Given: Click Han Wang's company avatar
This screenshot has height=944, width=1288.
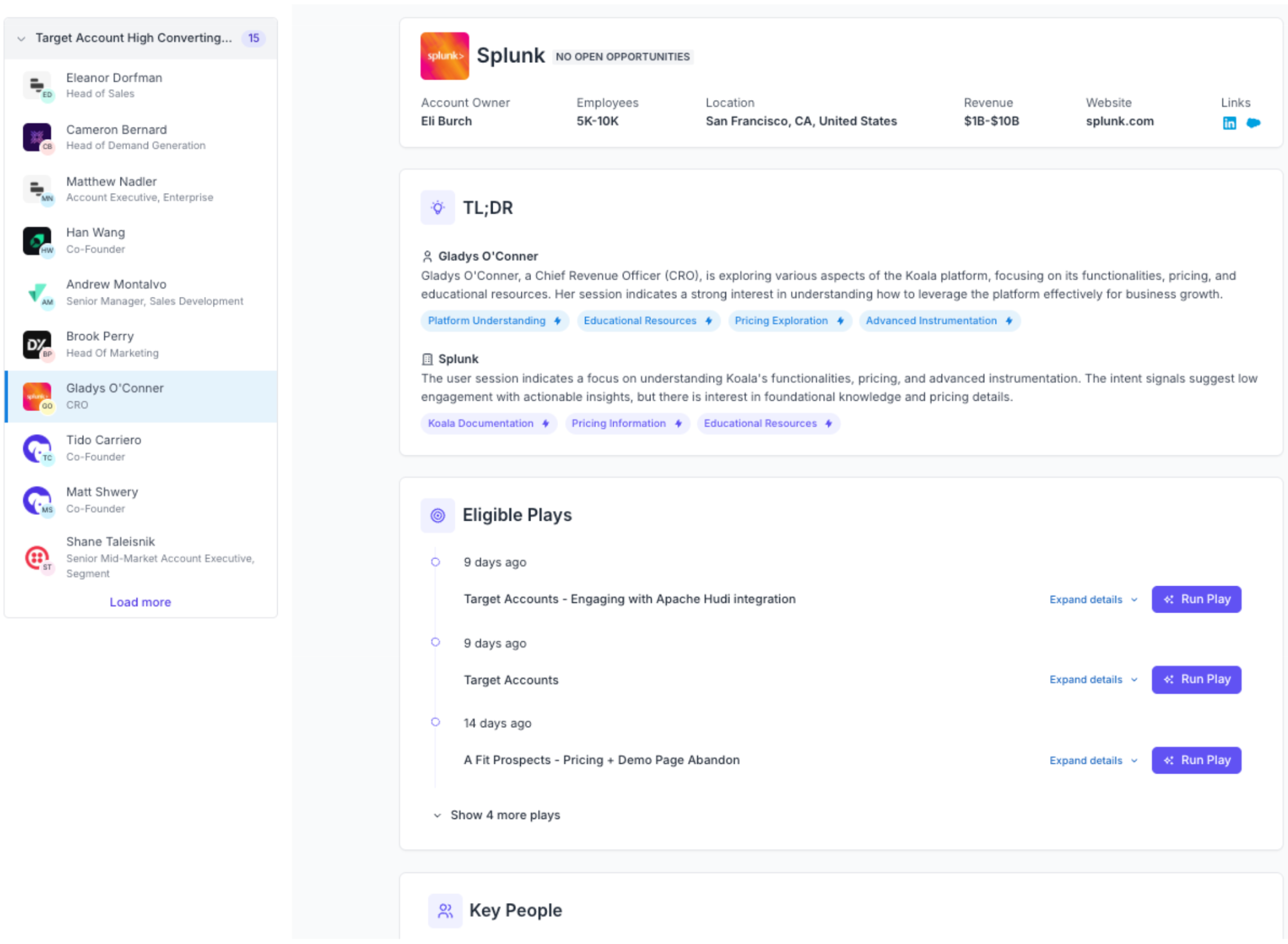Looking at the screenshot, I should pyautogui.click(x=37, y=241).
